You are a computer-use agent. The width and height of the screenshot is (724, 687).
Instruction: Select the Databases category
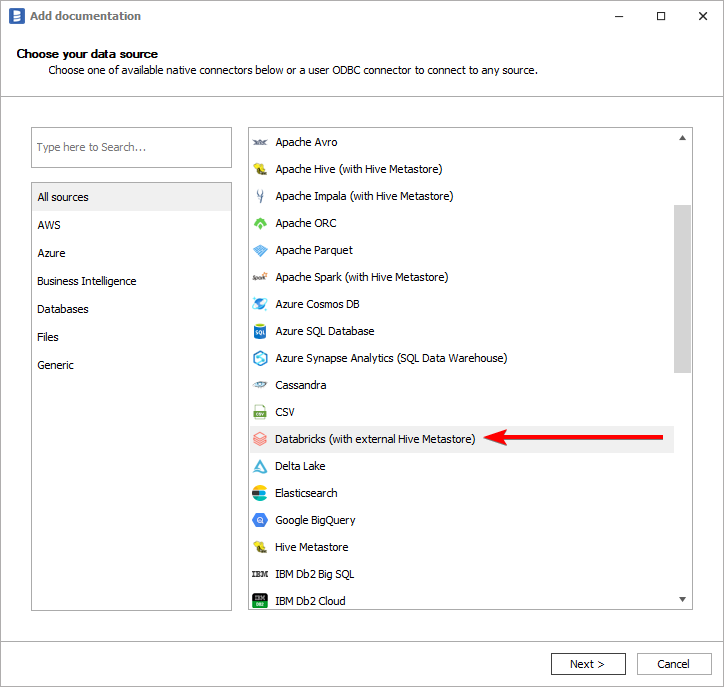click(x=63, y=309)
